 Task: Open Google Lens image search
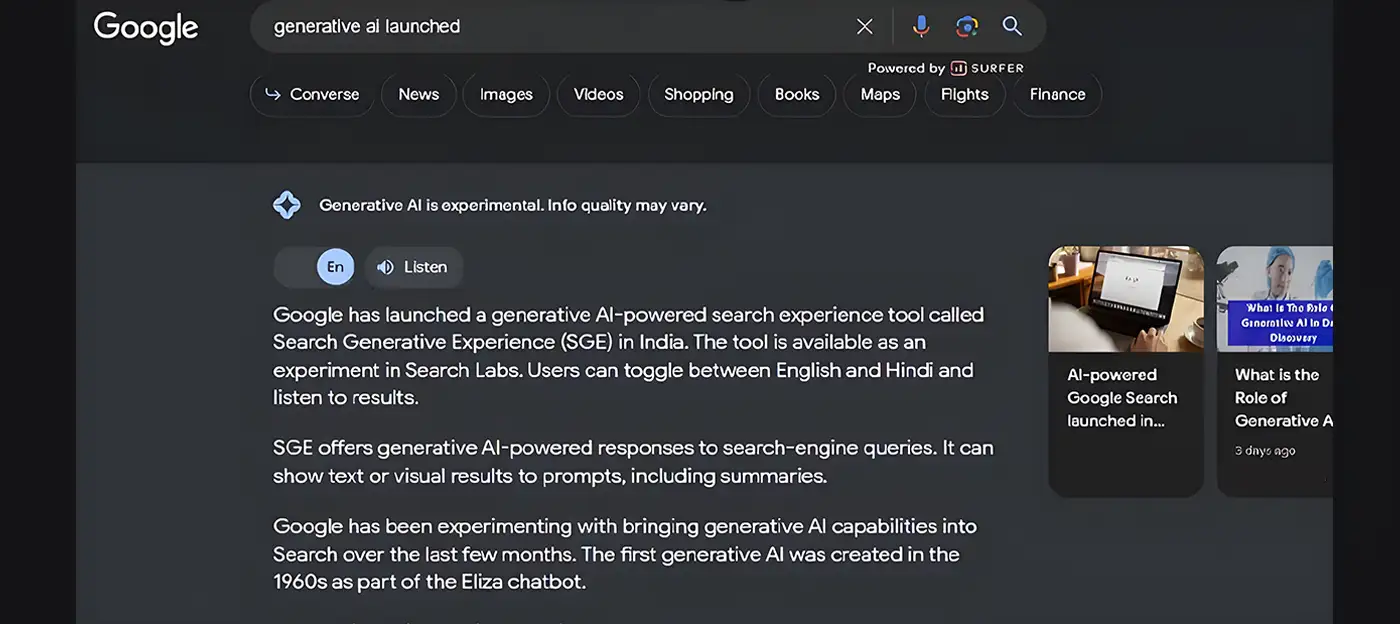click(x=966, y=26)
